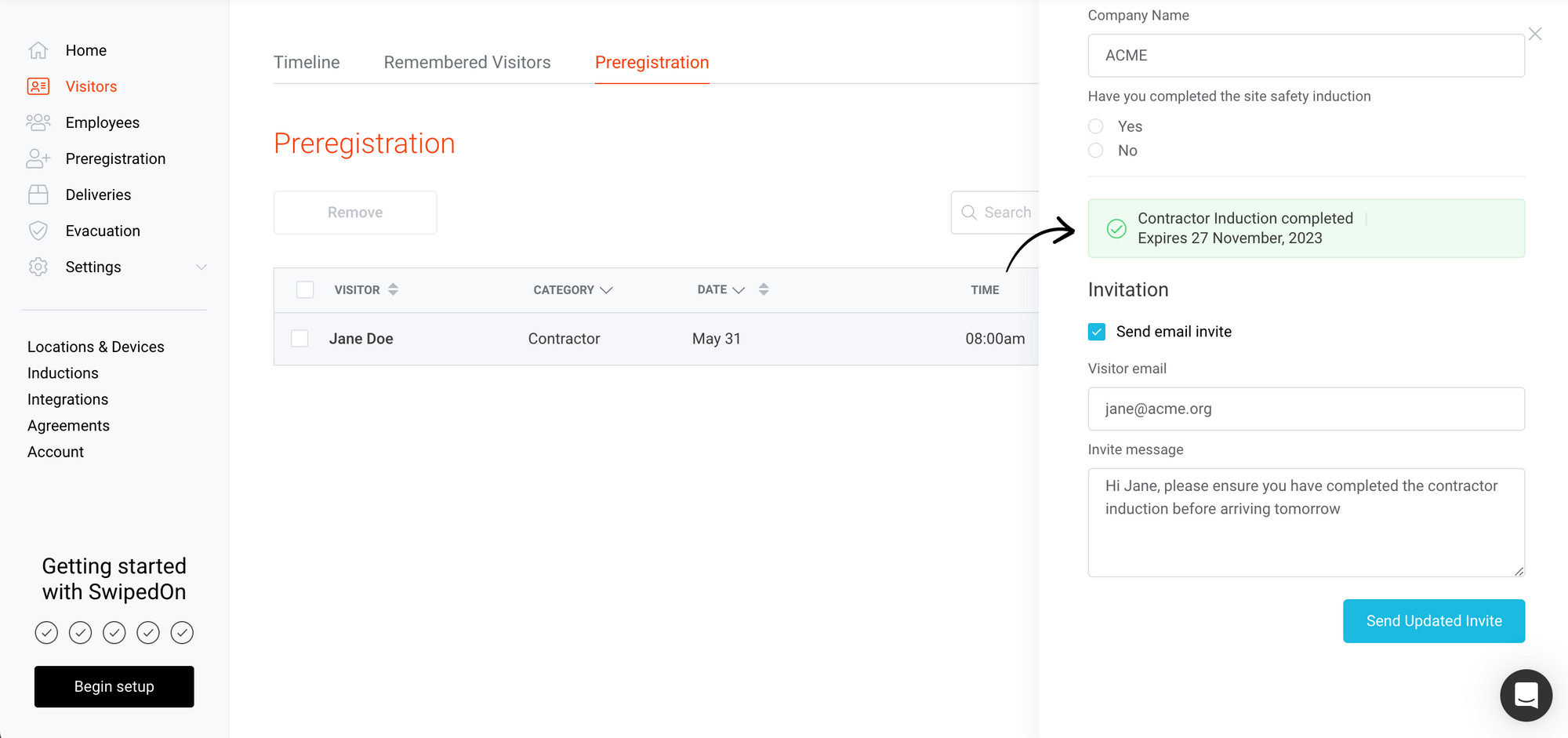This screenshot has height=738, width=1568.
Task: Click the Search visitors field
Action: click(1007, 212)
